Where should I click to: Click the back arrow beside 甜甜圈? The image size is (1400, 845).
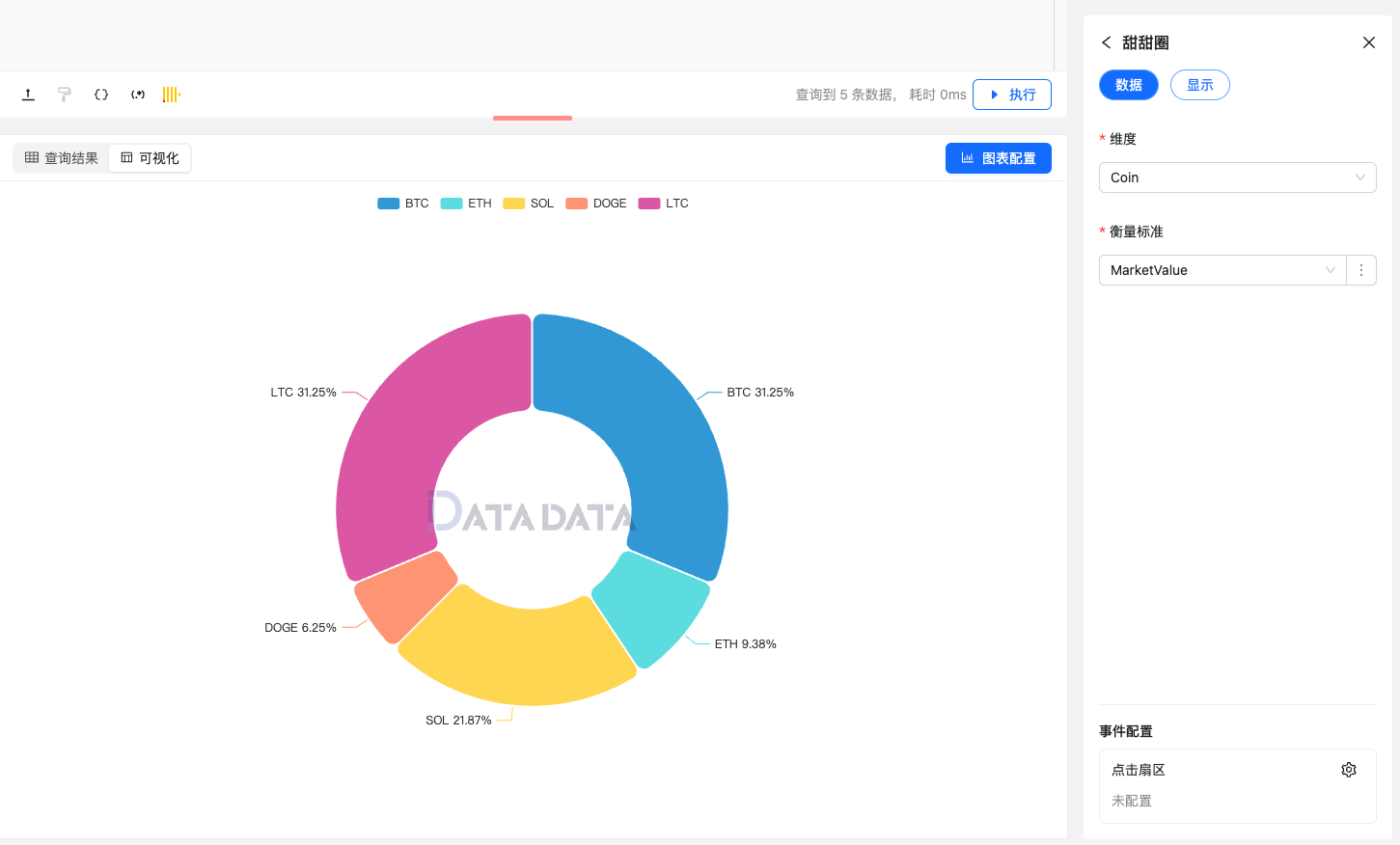[1107, 42]
